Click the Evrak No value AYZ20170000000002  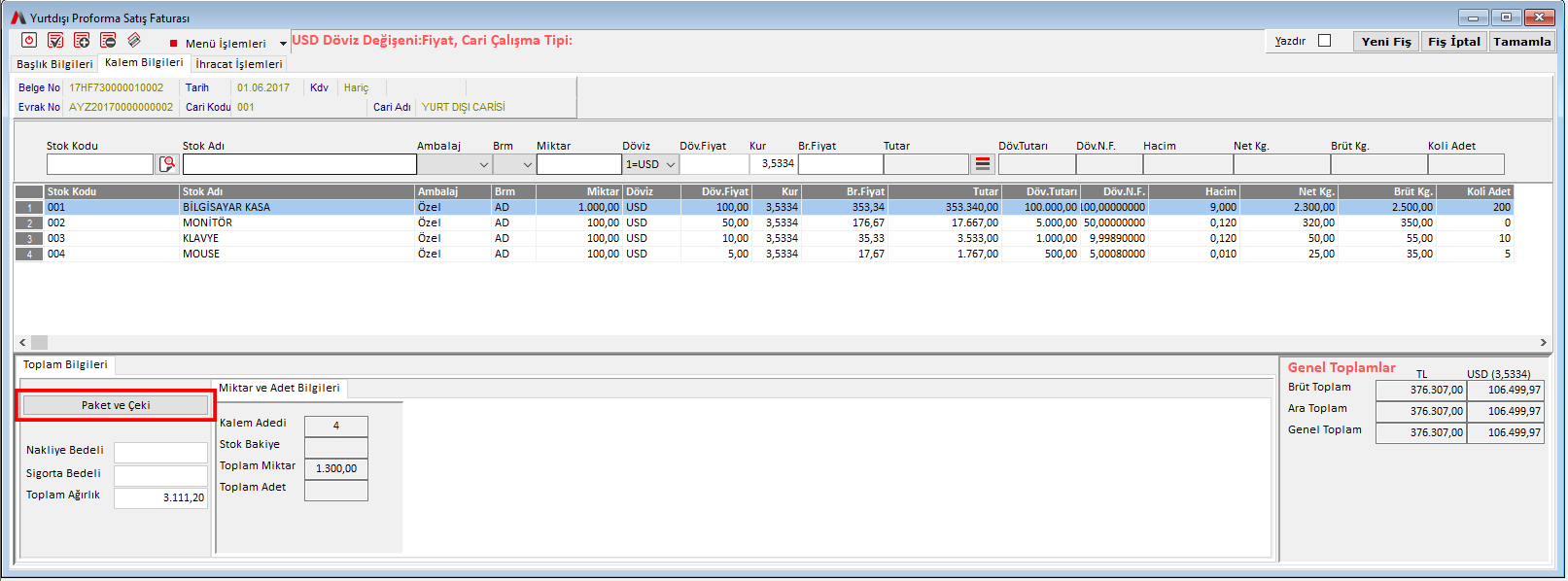point(122,107)
